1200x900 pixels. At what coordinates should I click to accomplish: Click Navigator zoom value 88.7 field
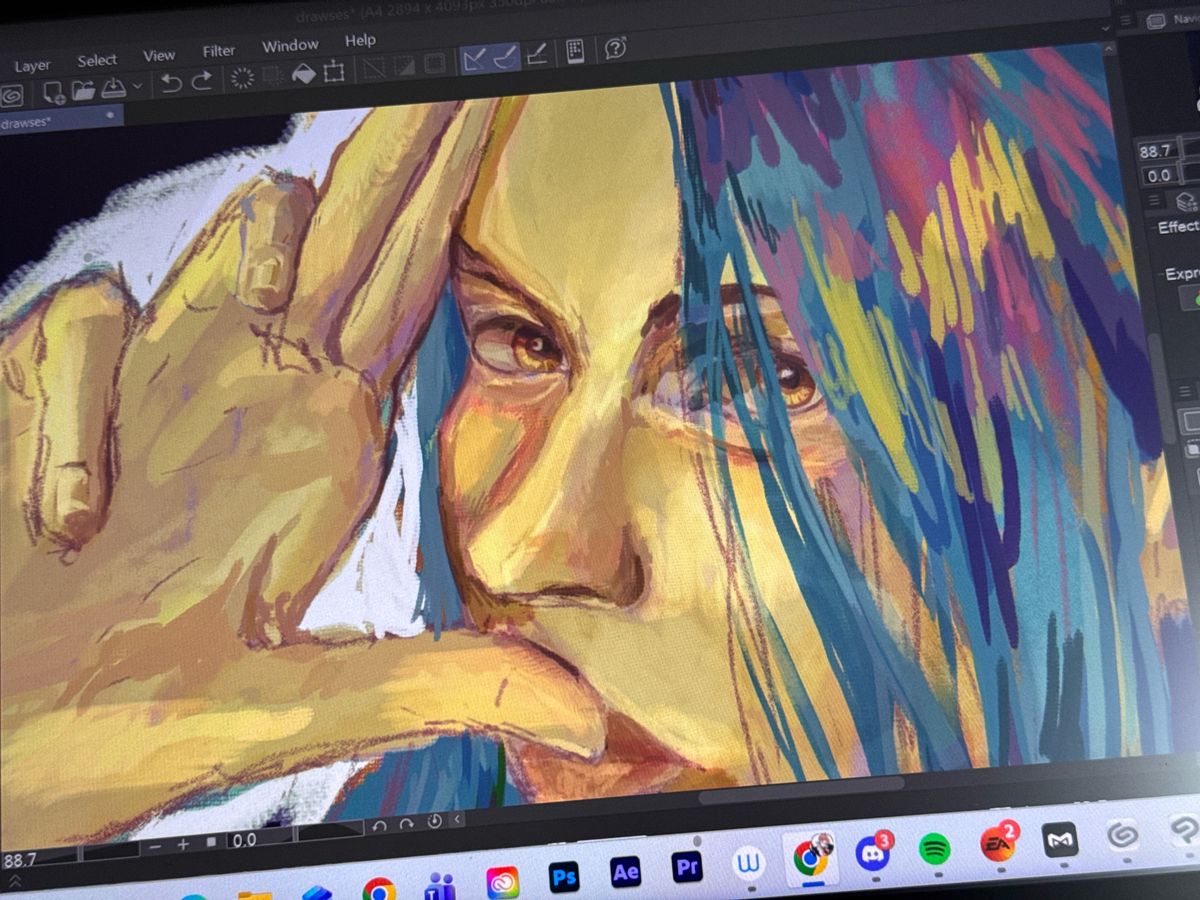[1157, 151]
